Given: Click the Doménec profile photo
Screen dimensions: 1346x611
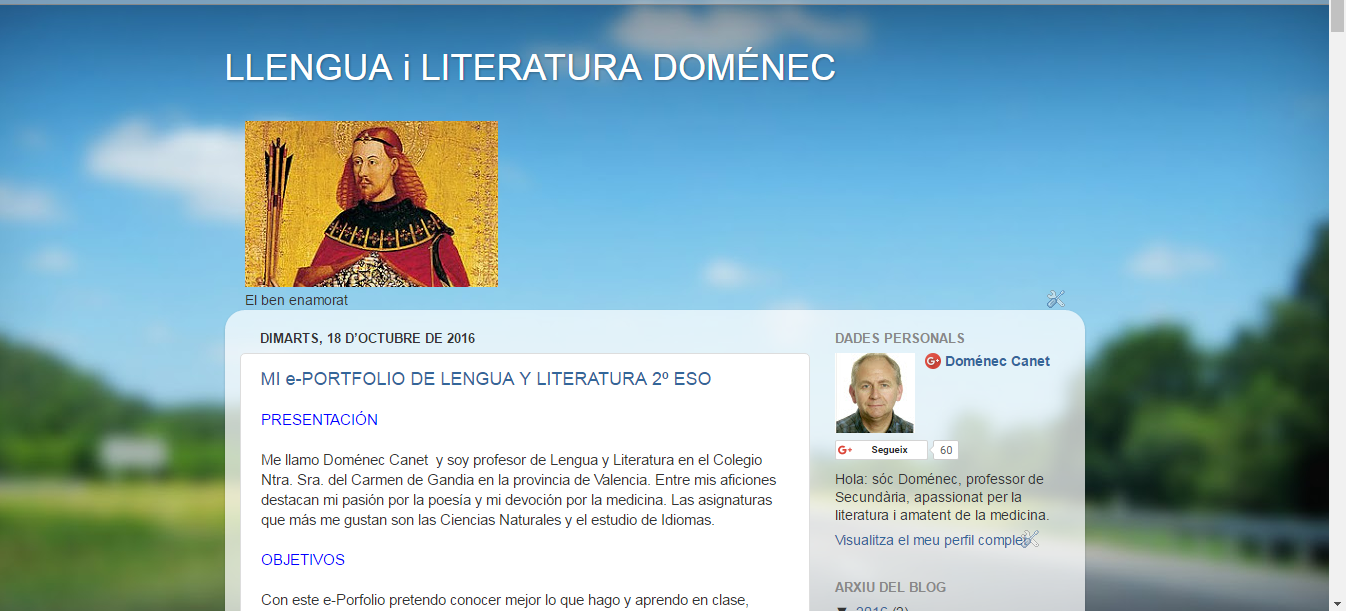Looking at the screenshot, I should point(874,392).
